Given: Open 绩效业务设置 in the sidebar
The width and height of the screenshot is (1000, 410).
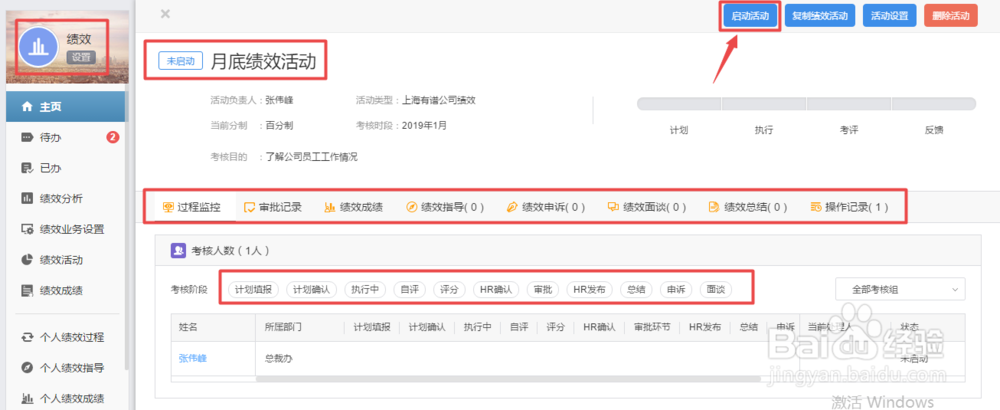Looking at the screenshot, I should click(x=66, y=229).
